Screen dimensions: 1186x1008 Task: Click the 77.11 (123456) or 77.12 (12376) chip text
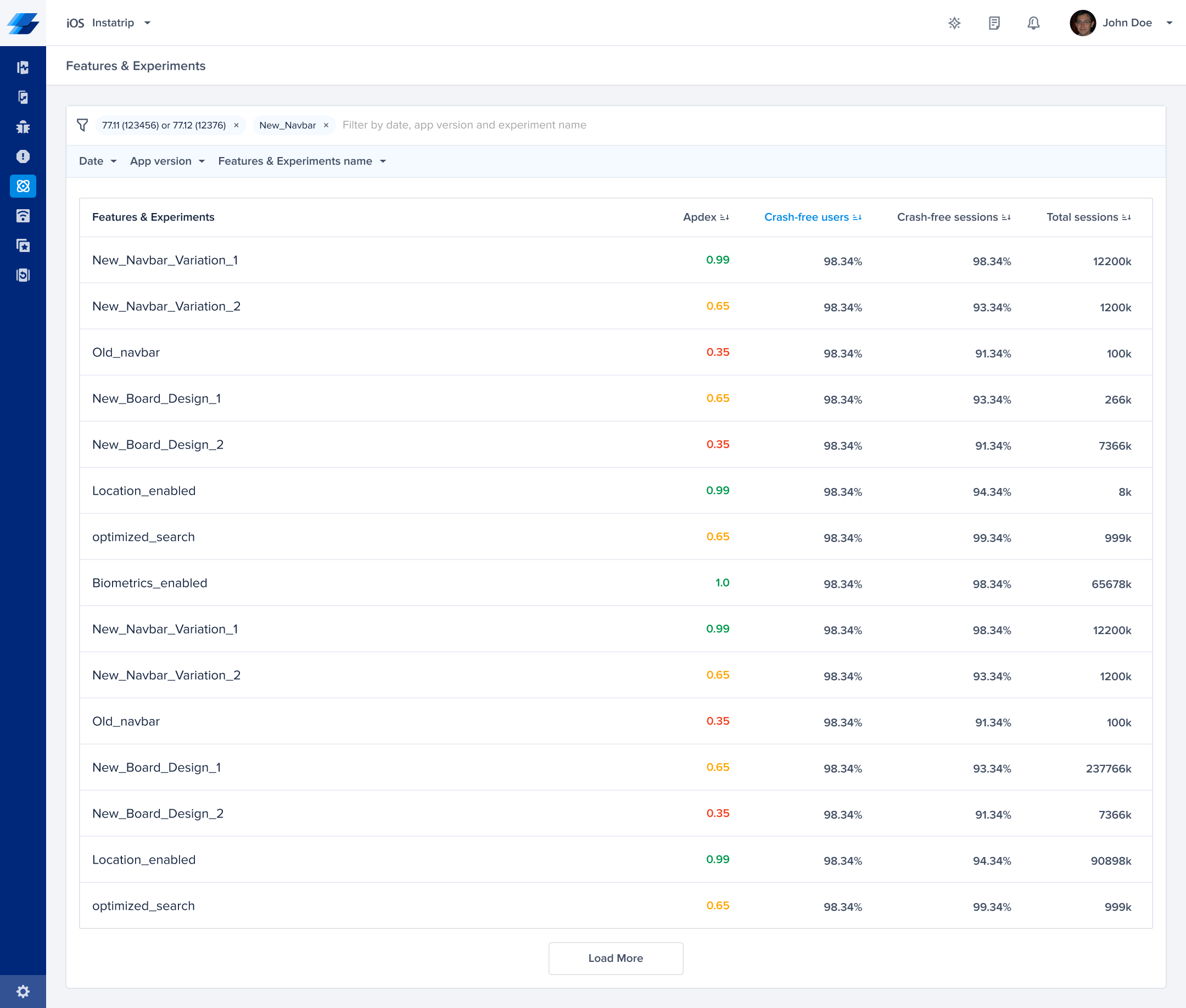point(164,125)
